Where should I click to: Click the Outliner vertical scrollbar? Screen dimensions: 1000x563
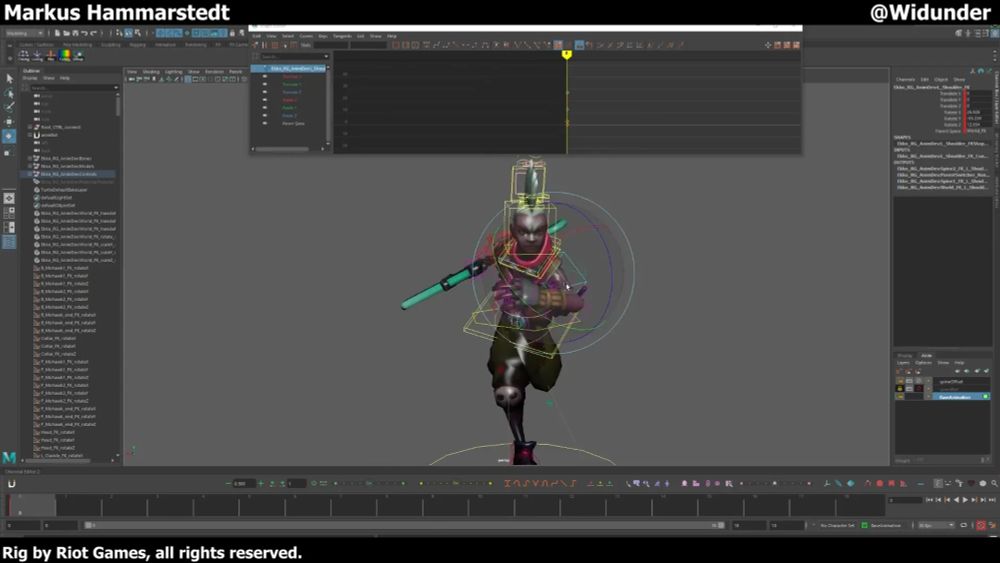(118, 105)
